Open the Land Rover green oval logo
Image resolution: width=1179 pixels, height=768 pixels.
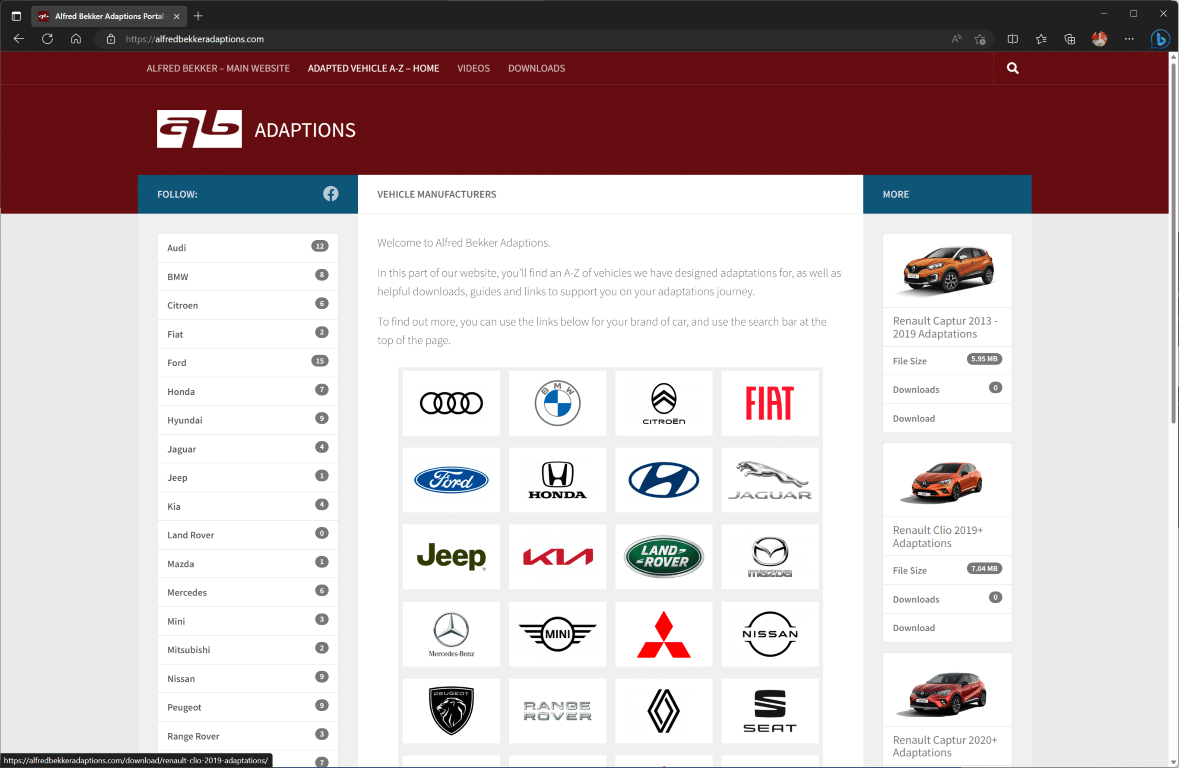pyautogui.click(x=664, y=557)
